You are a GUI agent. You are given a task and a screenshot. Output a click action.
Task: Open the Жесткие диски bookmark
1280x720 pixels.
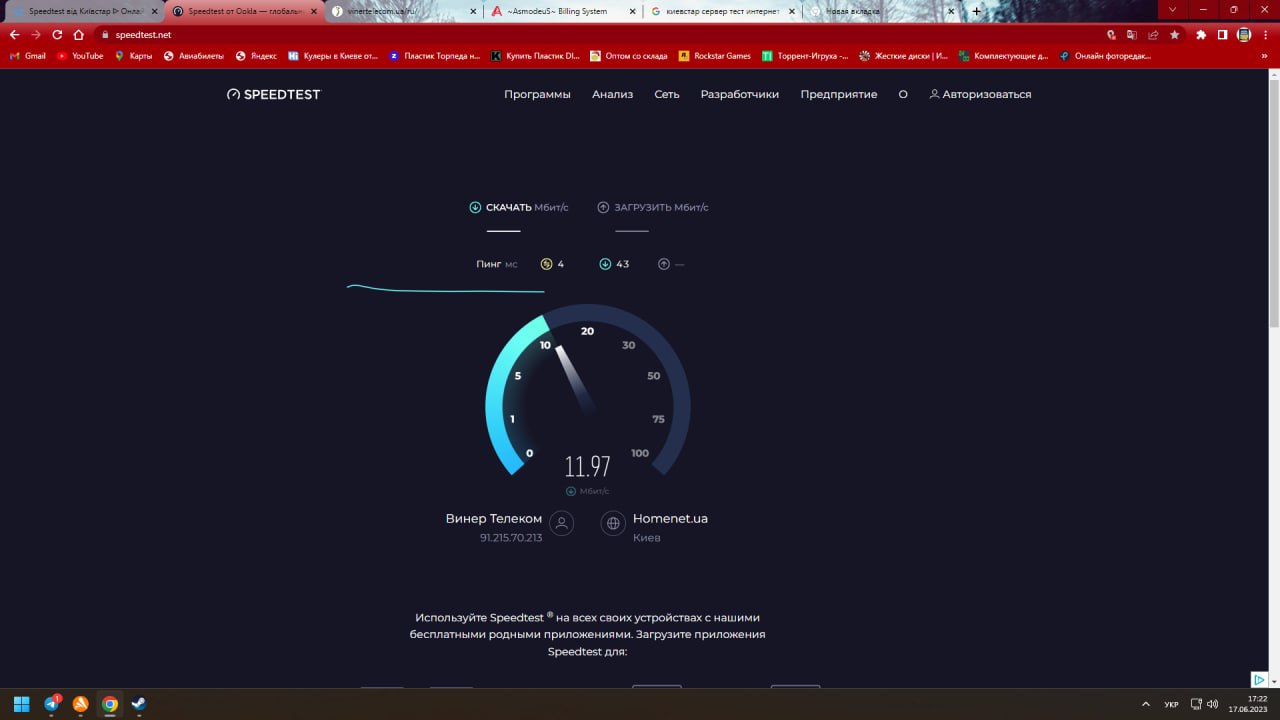pyautogui.click(x=904, y=56)
